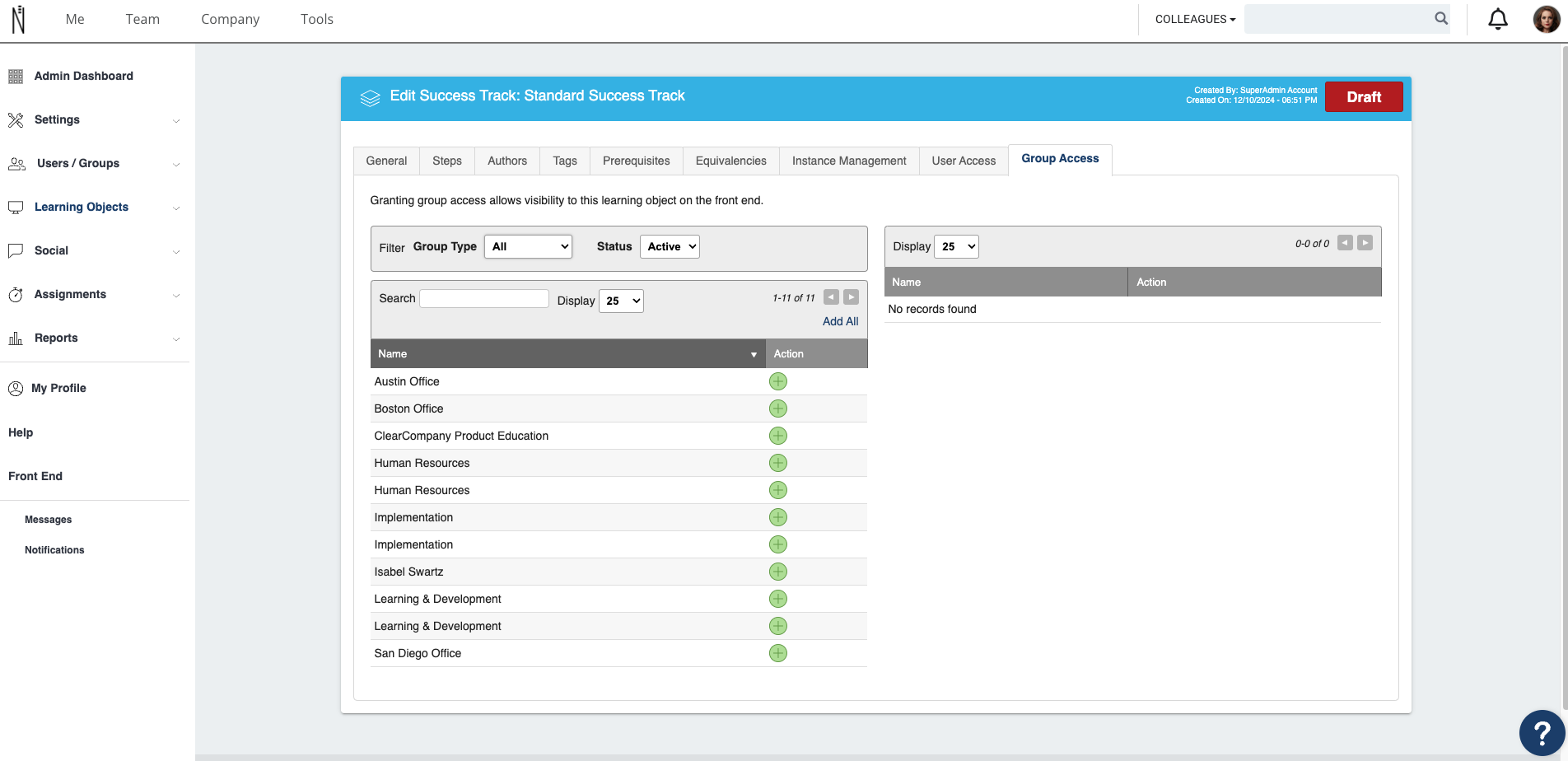Add Austin Office group with plus icon
1568x761 pixels.
pyautogui.click(x=777, y=381)
